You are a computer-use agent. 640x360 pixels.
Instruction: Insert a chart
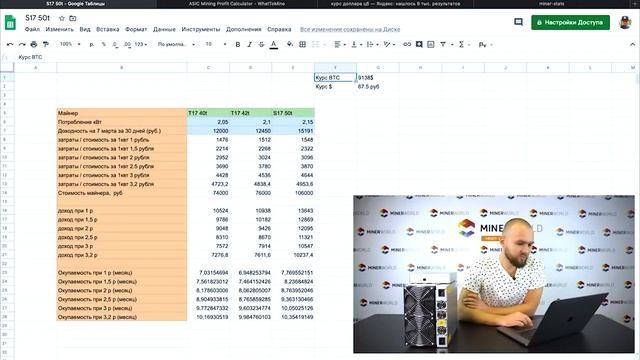click(431, 44)
